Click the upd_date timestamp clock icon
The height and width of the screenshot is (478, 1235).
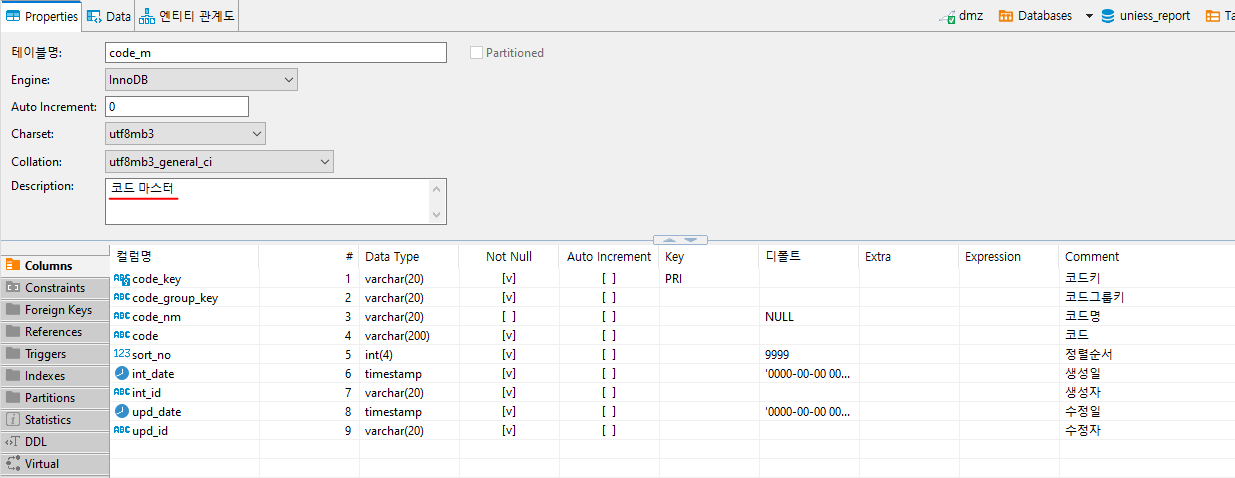(122, 412)
